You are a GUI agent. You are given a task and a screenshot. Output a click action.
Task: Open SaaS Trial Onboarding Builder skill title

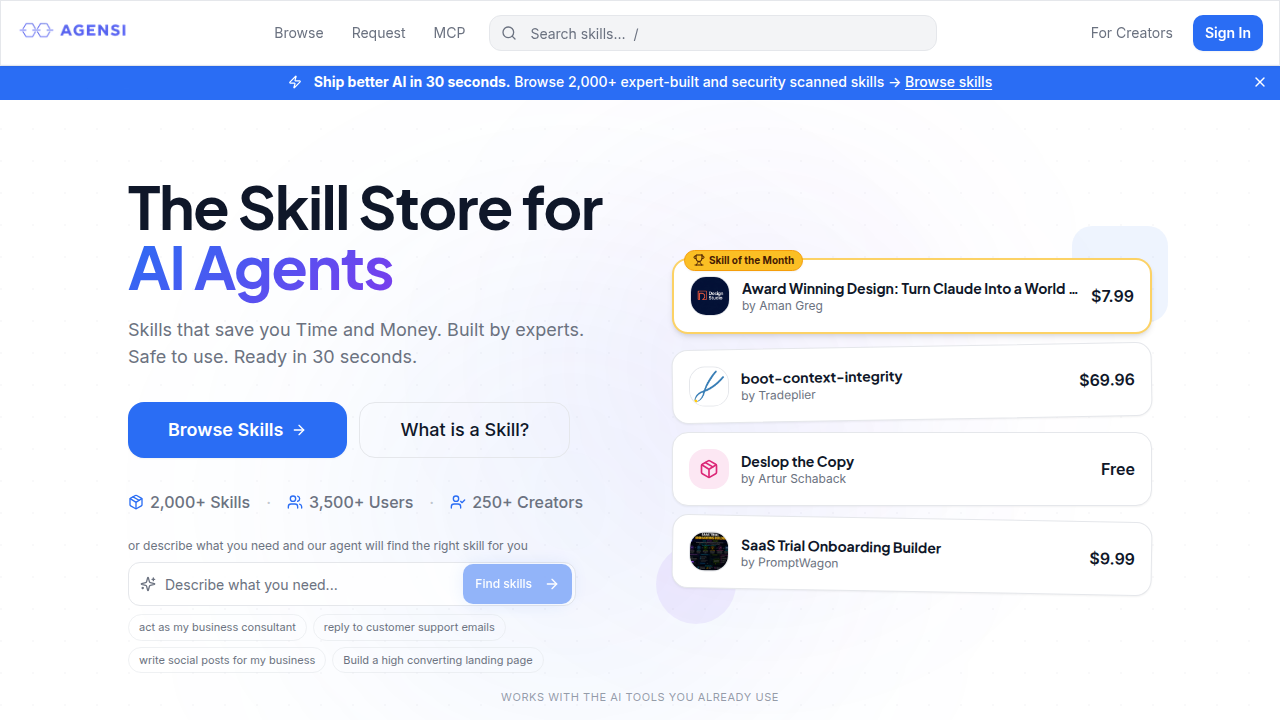tap(841, 547)
